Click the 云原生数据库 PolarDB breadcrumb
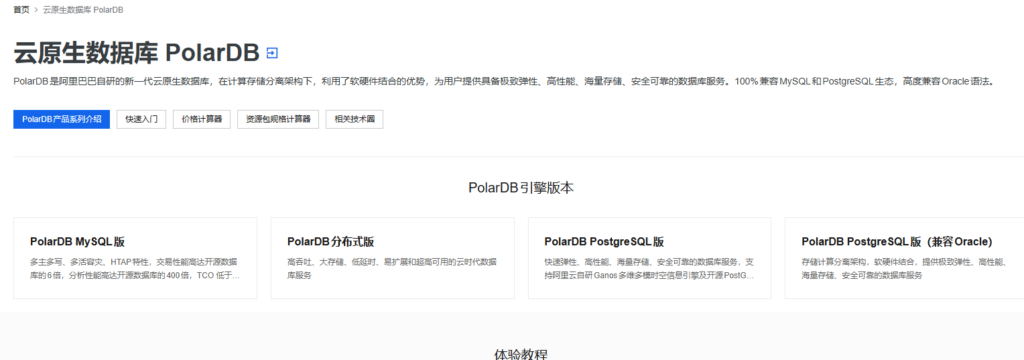Viewport: 1024px width, 360px height. 83,10
